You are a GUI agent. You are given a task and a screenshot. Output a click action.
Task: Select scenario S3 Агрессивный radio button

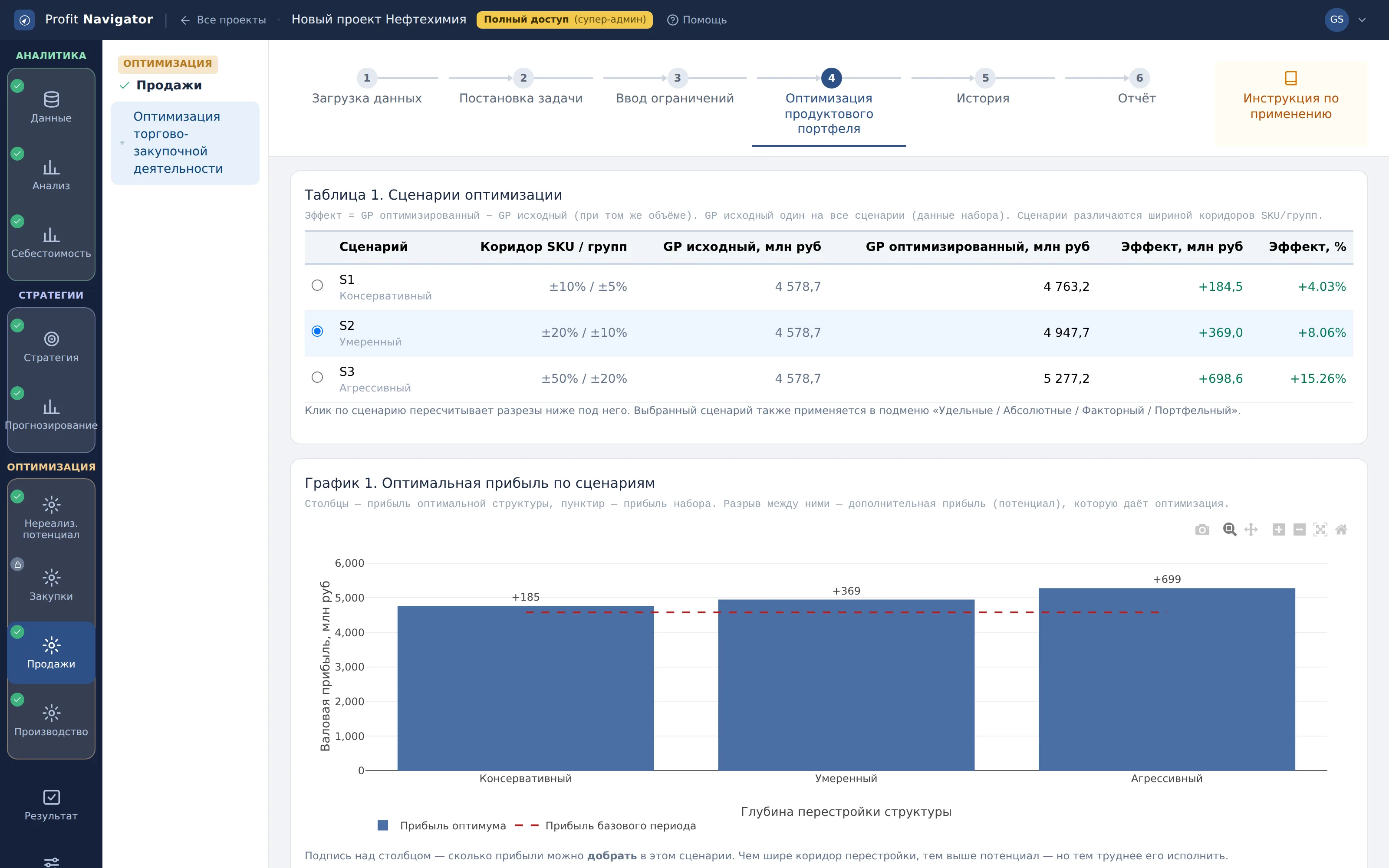[x=317, y=377]
